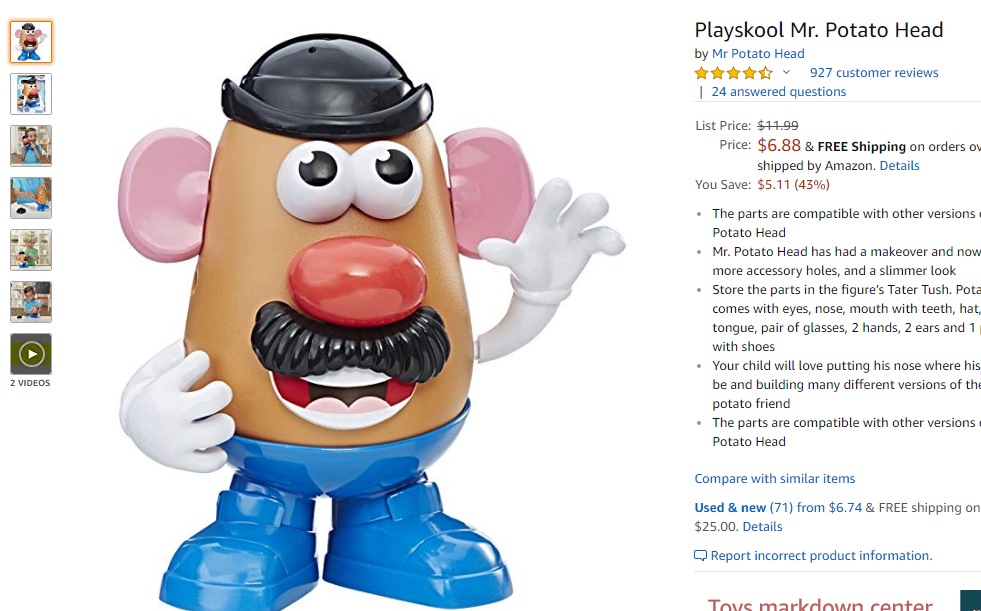Select the boxed packaging thumbnail
The height and width of the screenshot is (611, 981).
pyautogui.click(x=31, y=94)
